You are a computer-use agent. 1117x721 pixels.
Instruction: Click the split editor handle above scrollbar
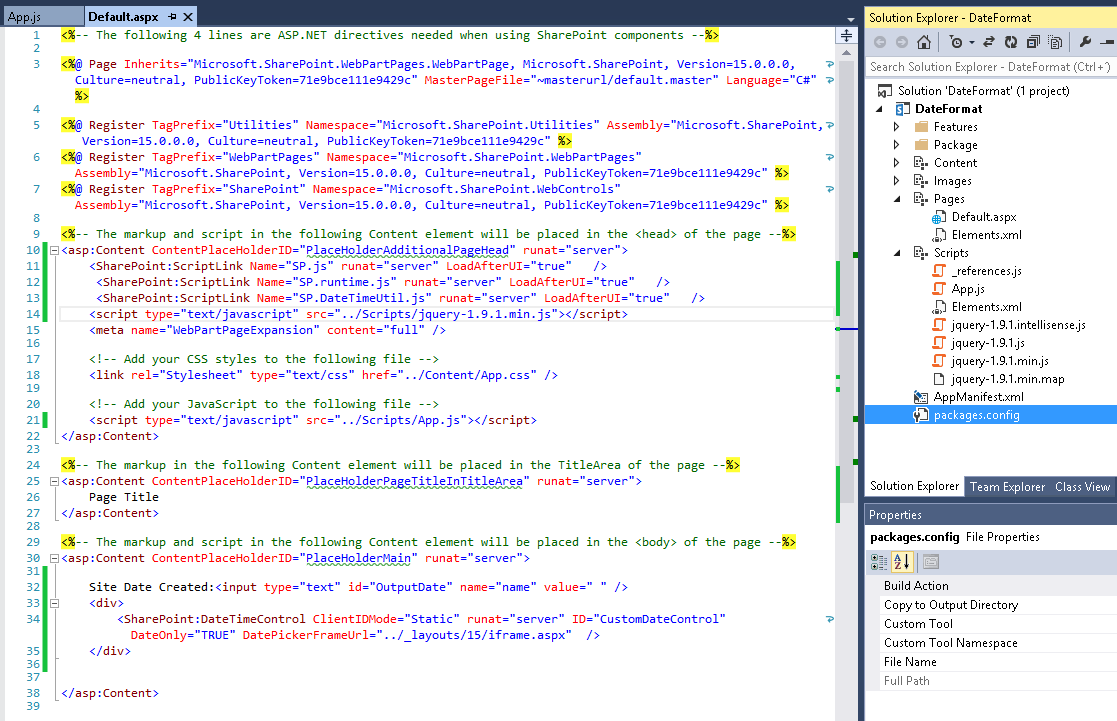(846, 36)
